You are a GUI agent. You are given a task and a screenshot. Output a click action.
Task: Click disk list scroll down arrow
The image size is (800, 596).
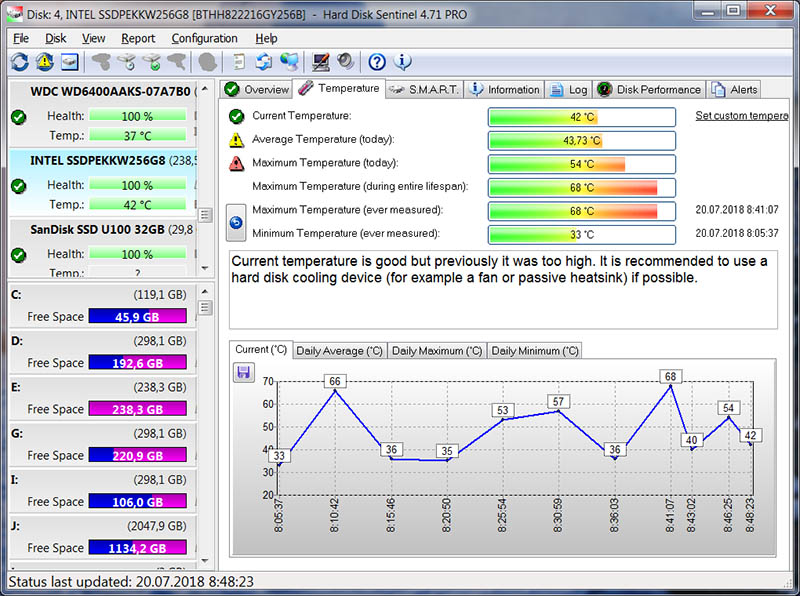click(x=205, y=268)
